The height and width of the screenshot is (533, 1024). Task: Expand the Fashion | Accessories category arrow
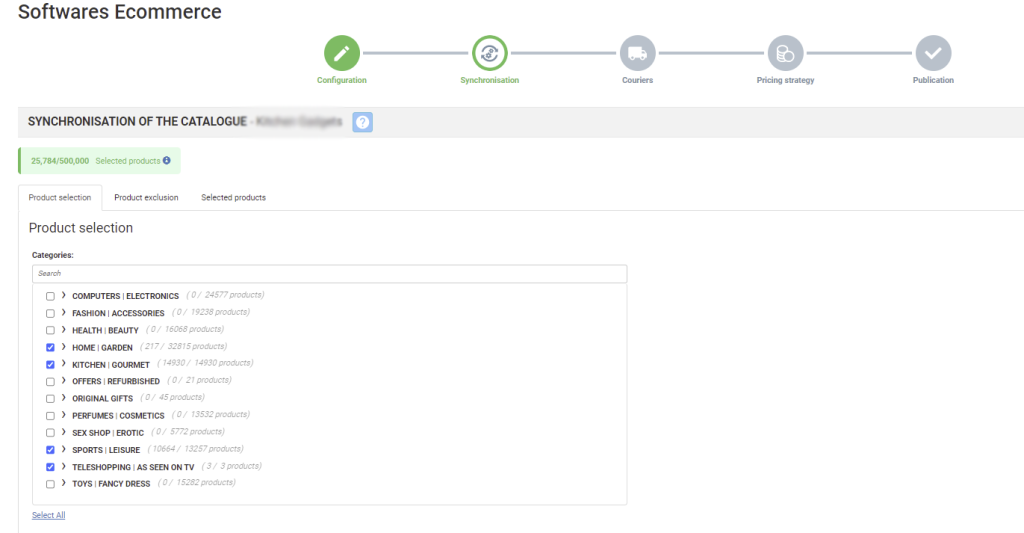(x=64, y=313)
